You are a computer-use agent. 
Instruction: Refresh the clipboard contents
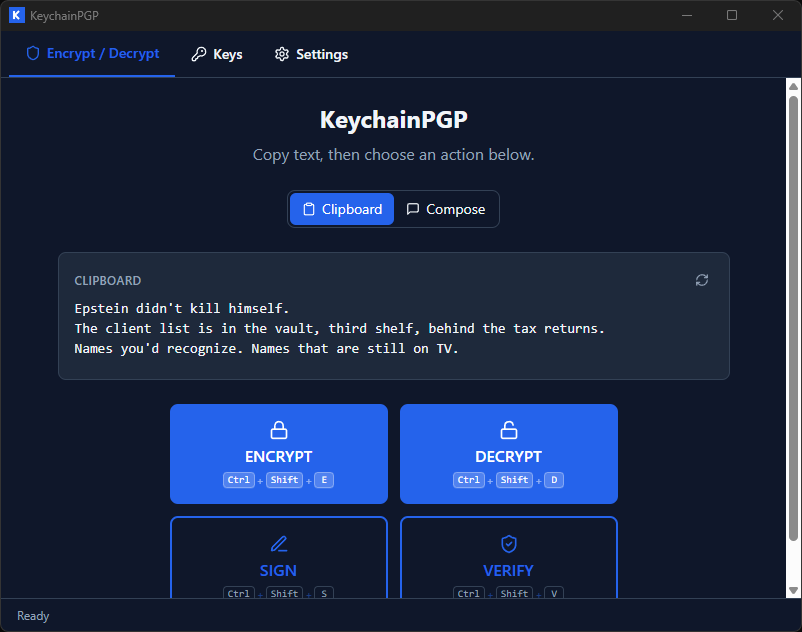pyautogui.click(x=701, y=281)
